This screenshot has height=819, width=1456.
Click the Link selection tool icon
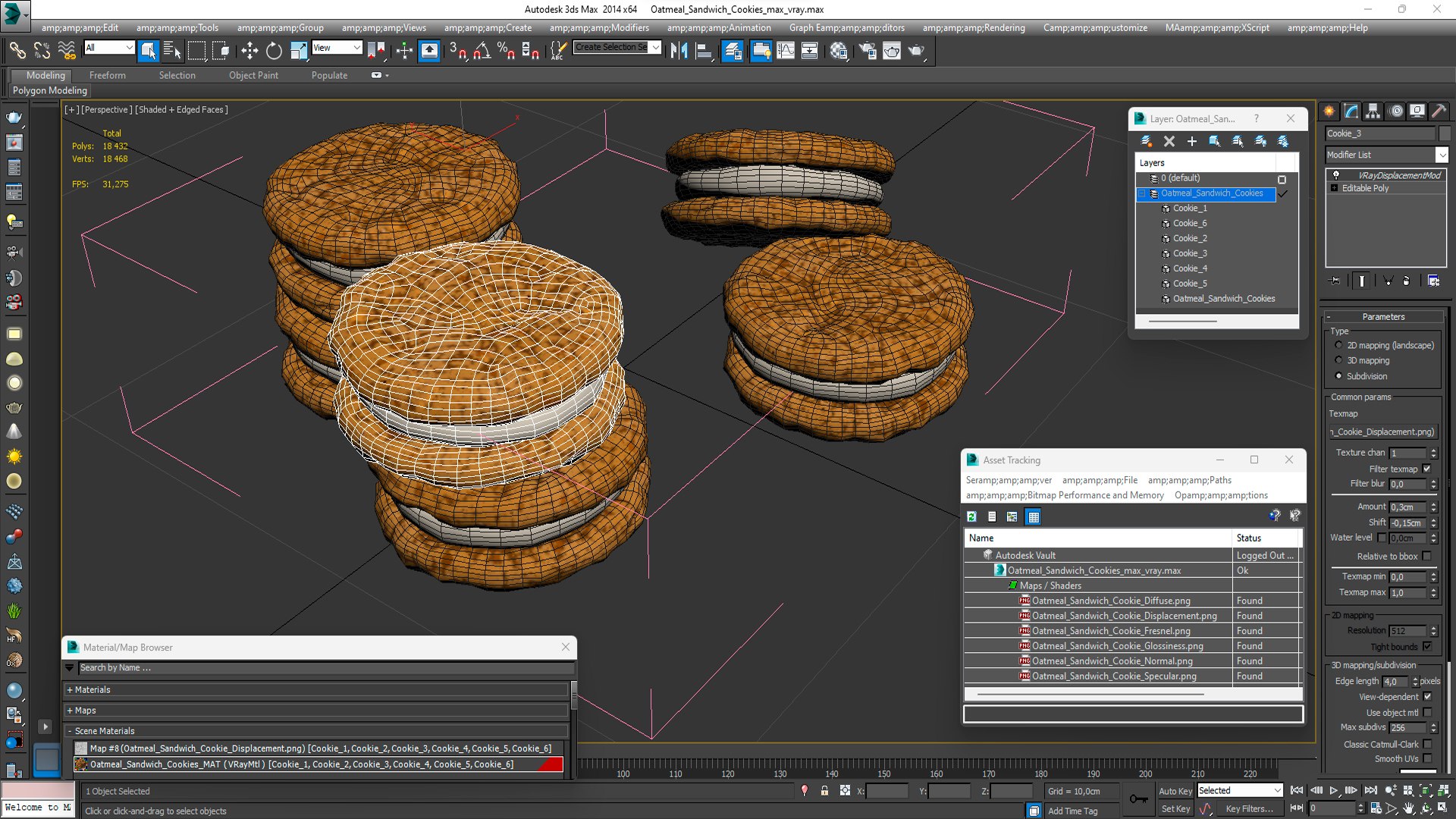(x=17, y=51)
